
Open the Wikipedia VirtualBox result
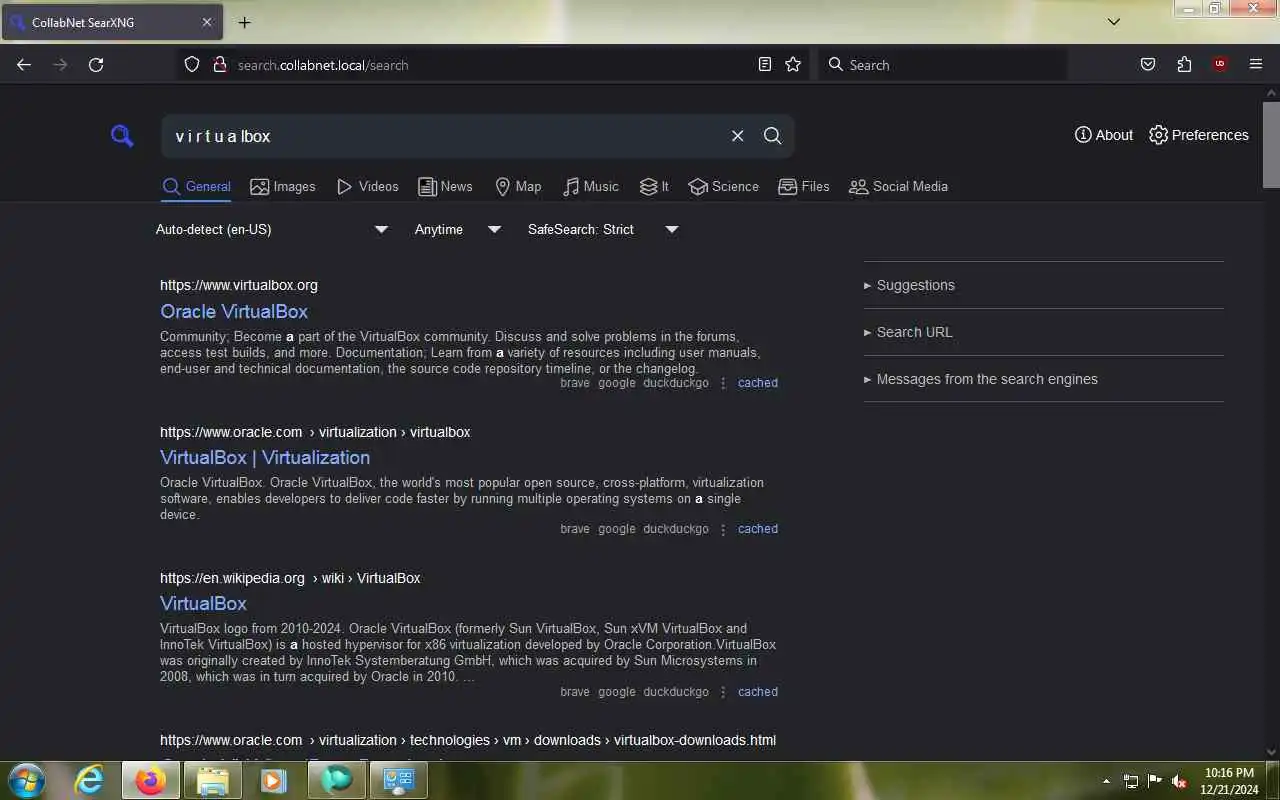pyautogui.click(x=203, y=603)
